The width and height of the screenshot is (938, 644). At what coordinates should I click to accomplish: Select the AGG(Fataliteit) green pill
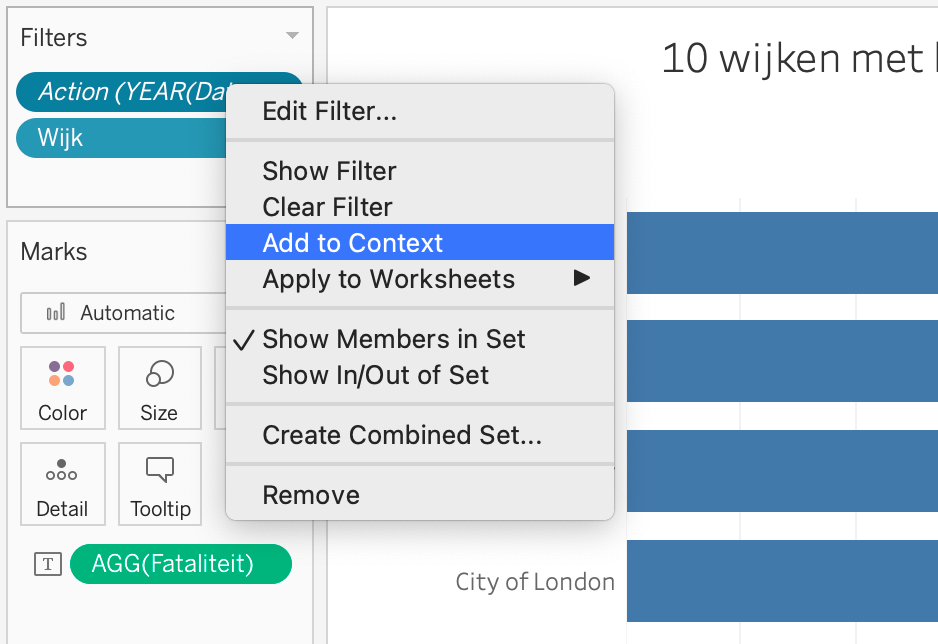click(180, 564)
